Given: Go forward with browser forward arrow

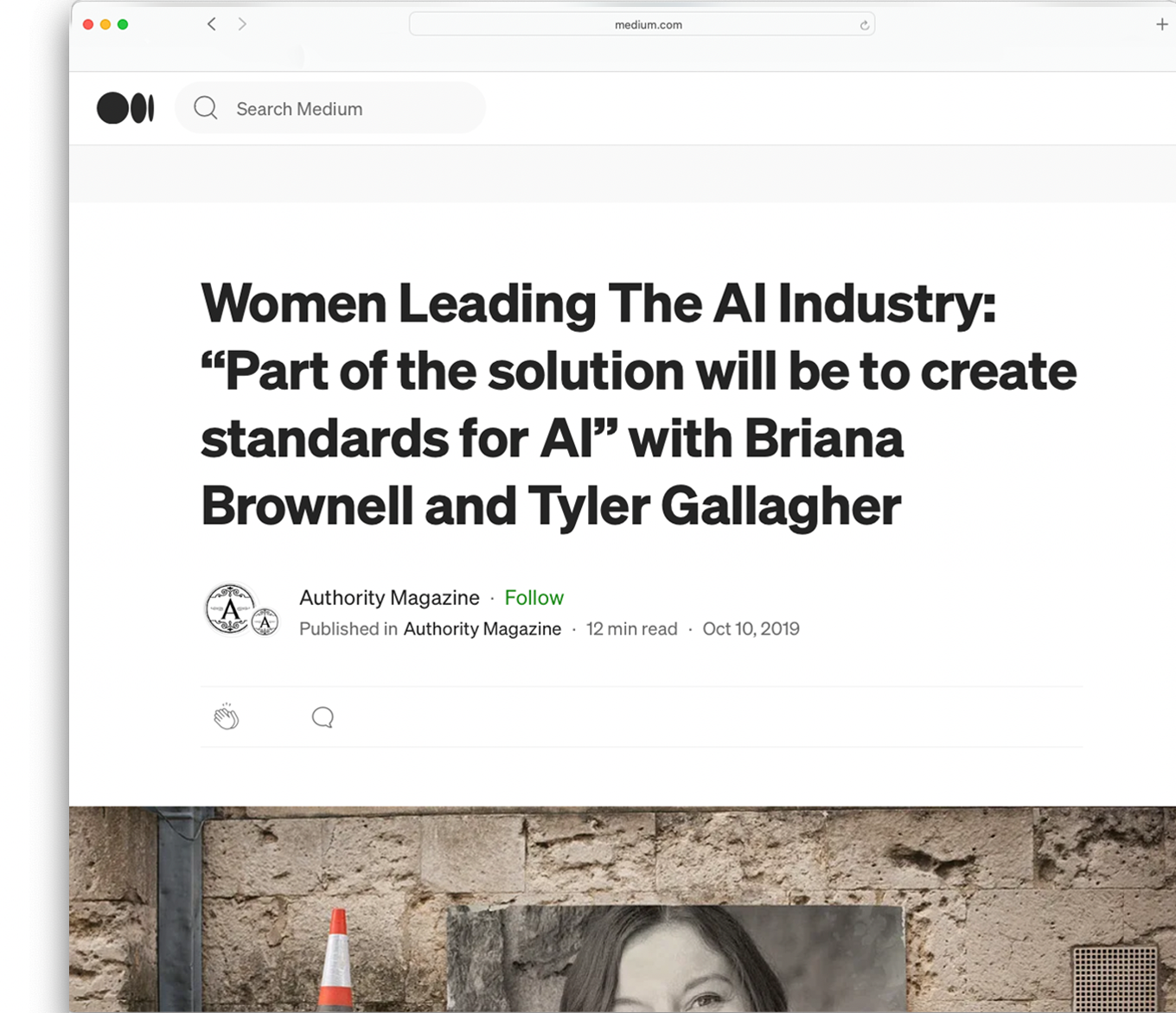Looking at the screenshot, I should pyautogui.click(x=242, y=24).
